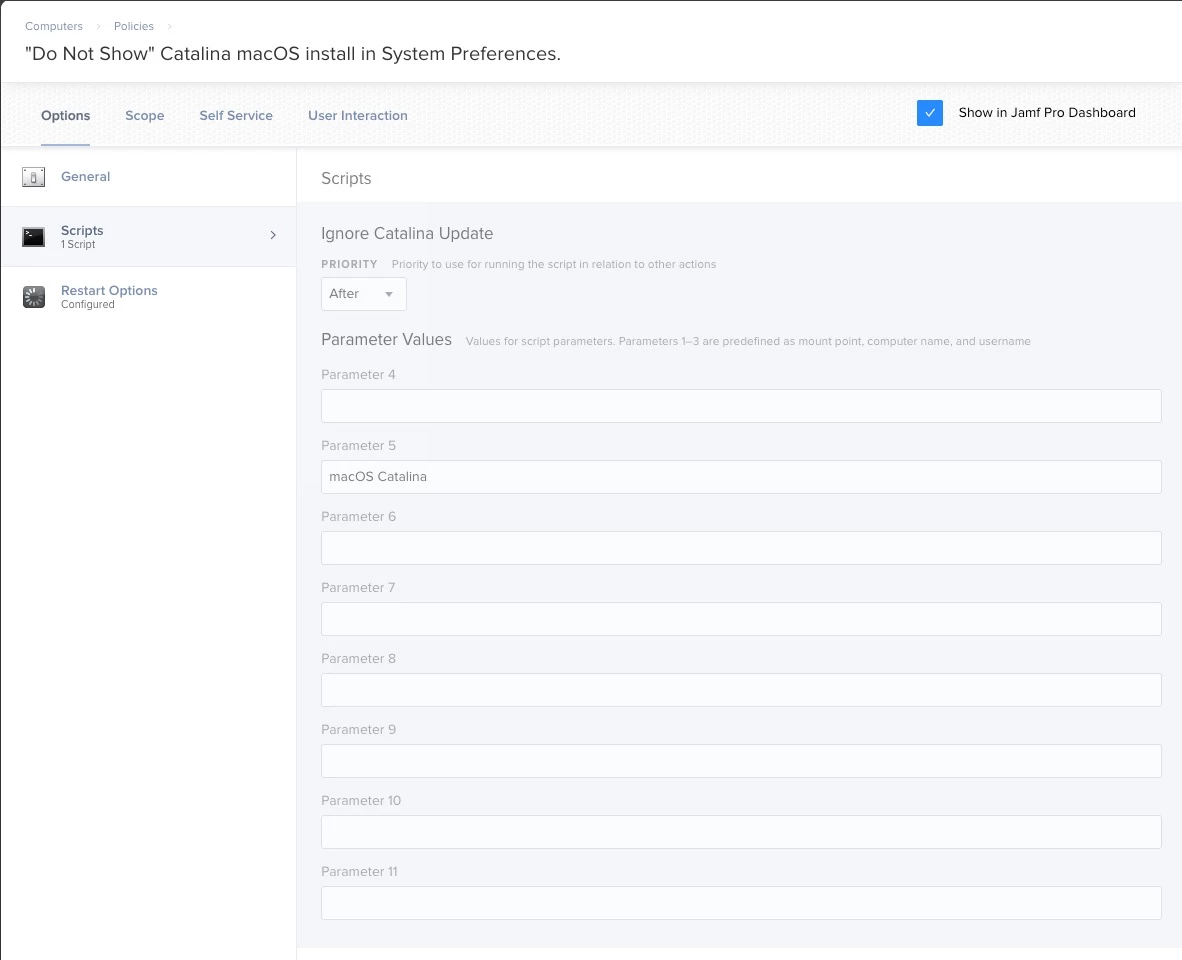The image size is (1182, 960).
Task: Open the Restart Options Configured label
Action: pos(109,297)
